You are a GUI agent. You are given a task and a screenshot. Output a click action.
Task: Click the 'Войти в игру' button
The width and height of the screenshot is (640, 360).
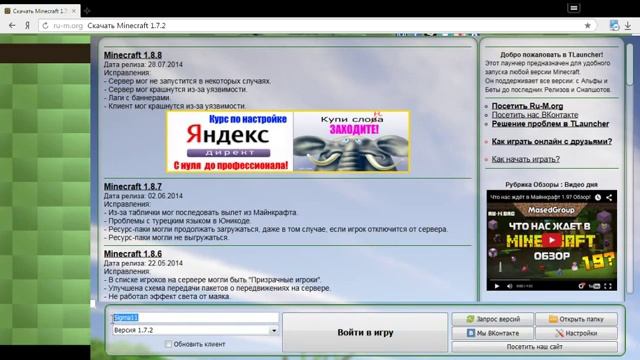[365, 332]
